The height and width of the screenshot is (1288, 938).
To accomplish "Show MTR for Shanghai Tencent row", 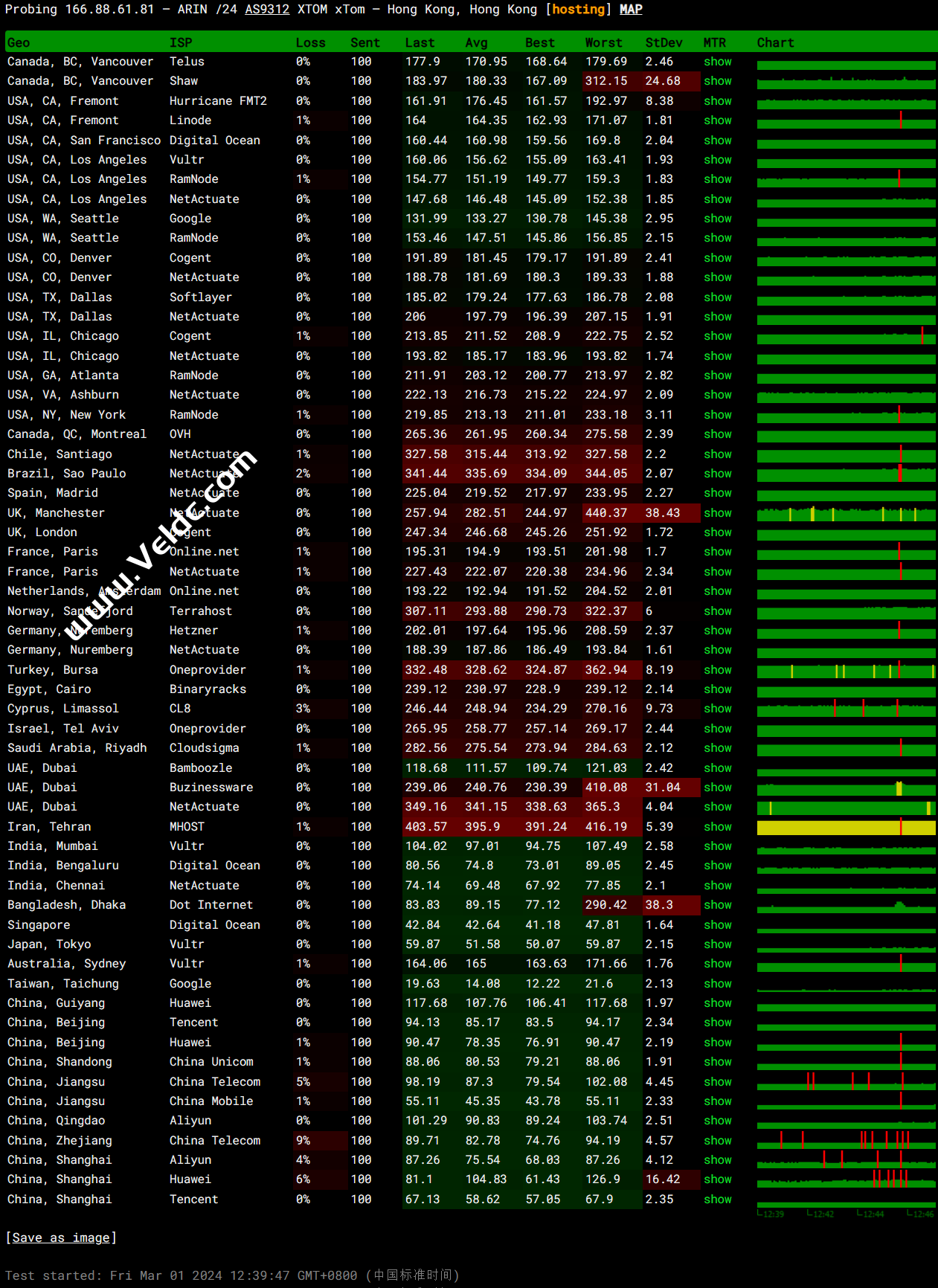I will 718,1200.
